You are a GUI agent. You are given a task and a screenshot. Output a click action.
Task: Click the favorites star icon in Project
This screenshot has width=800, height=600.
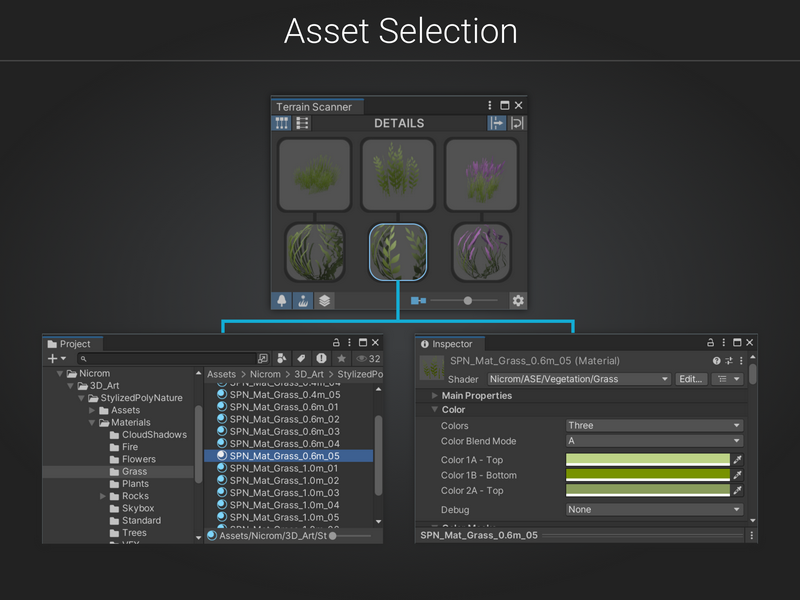[341, 359]
